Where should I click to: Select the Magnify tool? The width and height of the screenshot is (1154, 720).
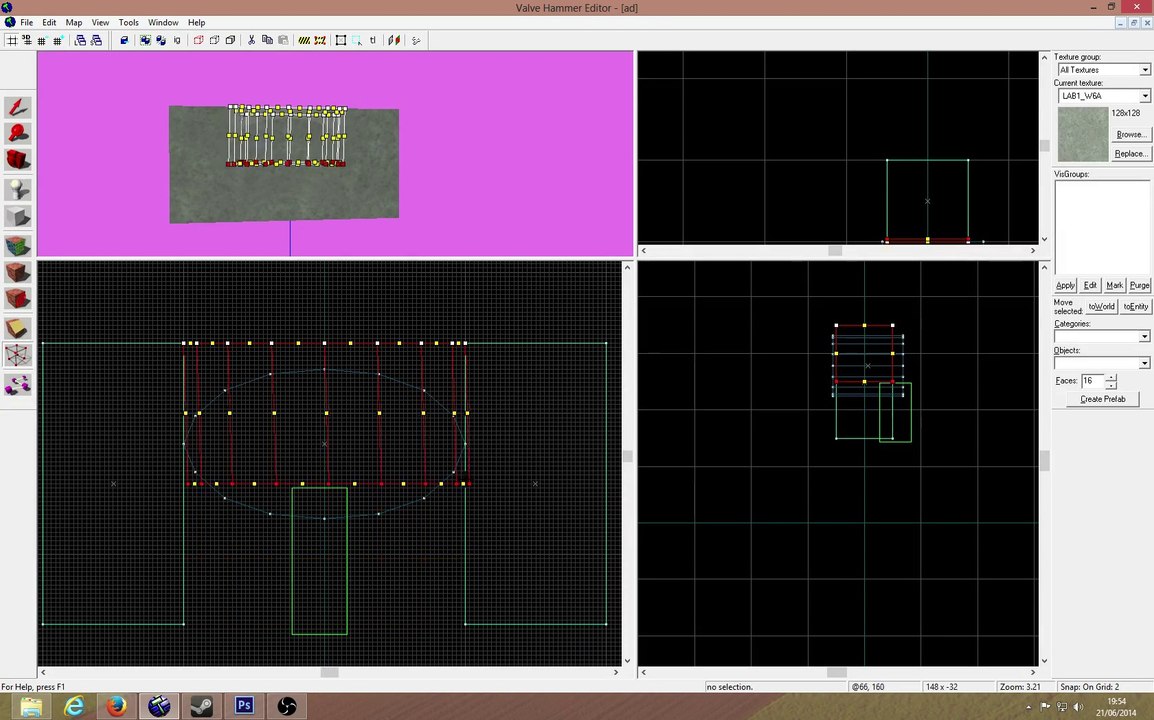click(18, 134)
